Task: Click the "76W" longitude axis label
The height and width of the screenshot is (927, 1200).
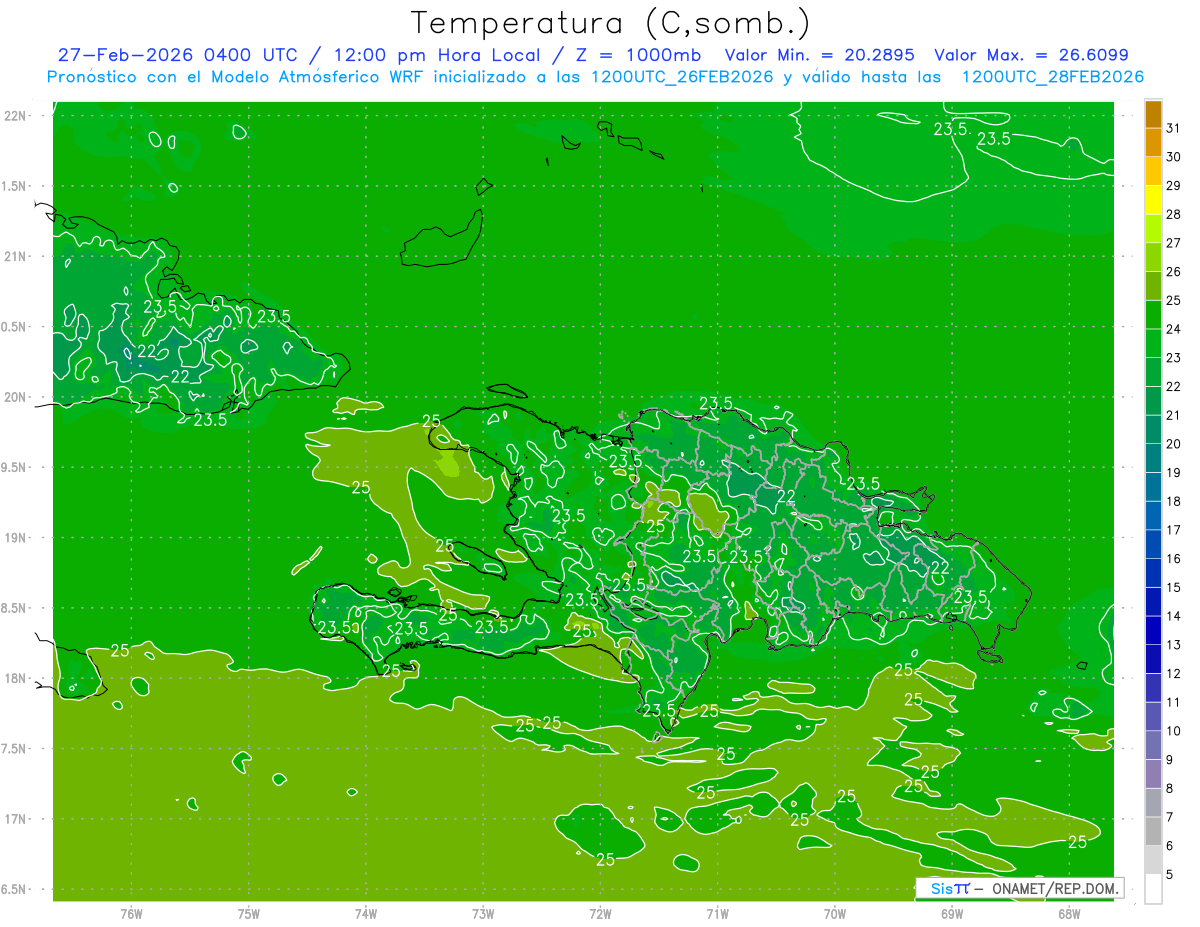Action: point(131,914)
